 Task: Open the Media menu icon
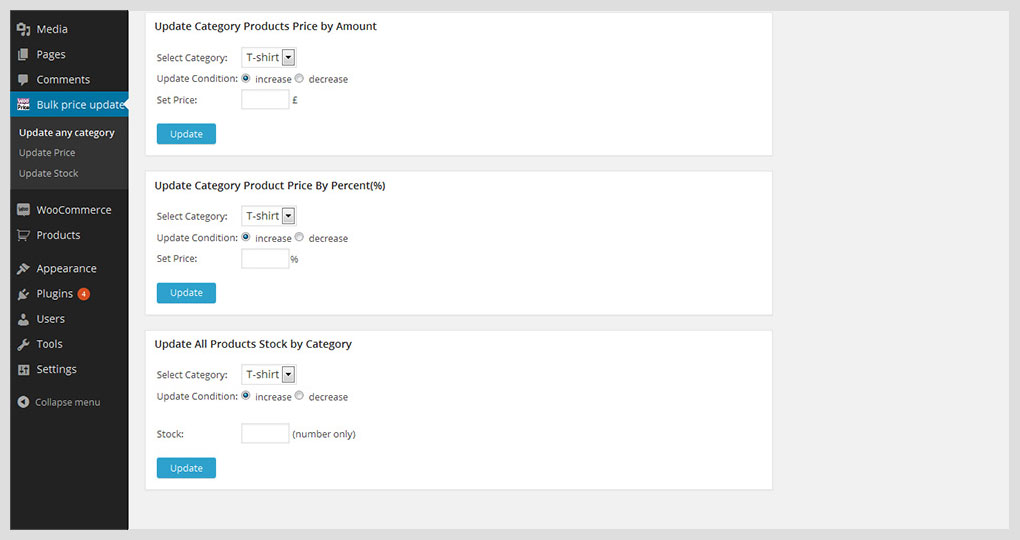point(23,29)
